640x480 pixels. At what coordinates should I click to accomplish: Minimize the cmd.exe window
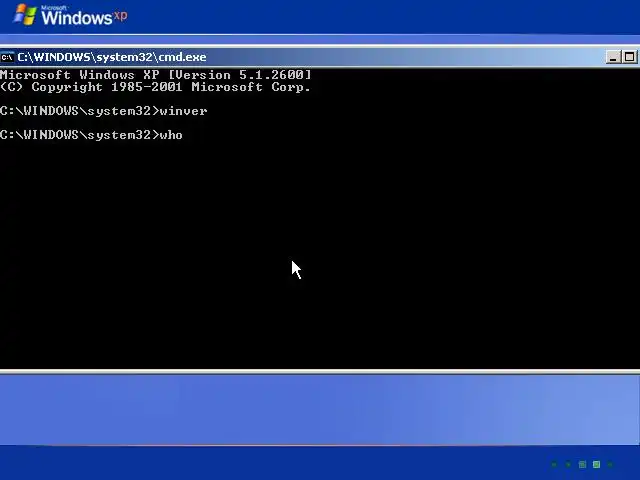[x=613, y=57]
